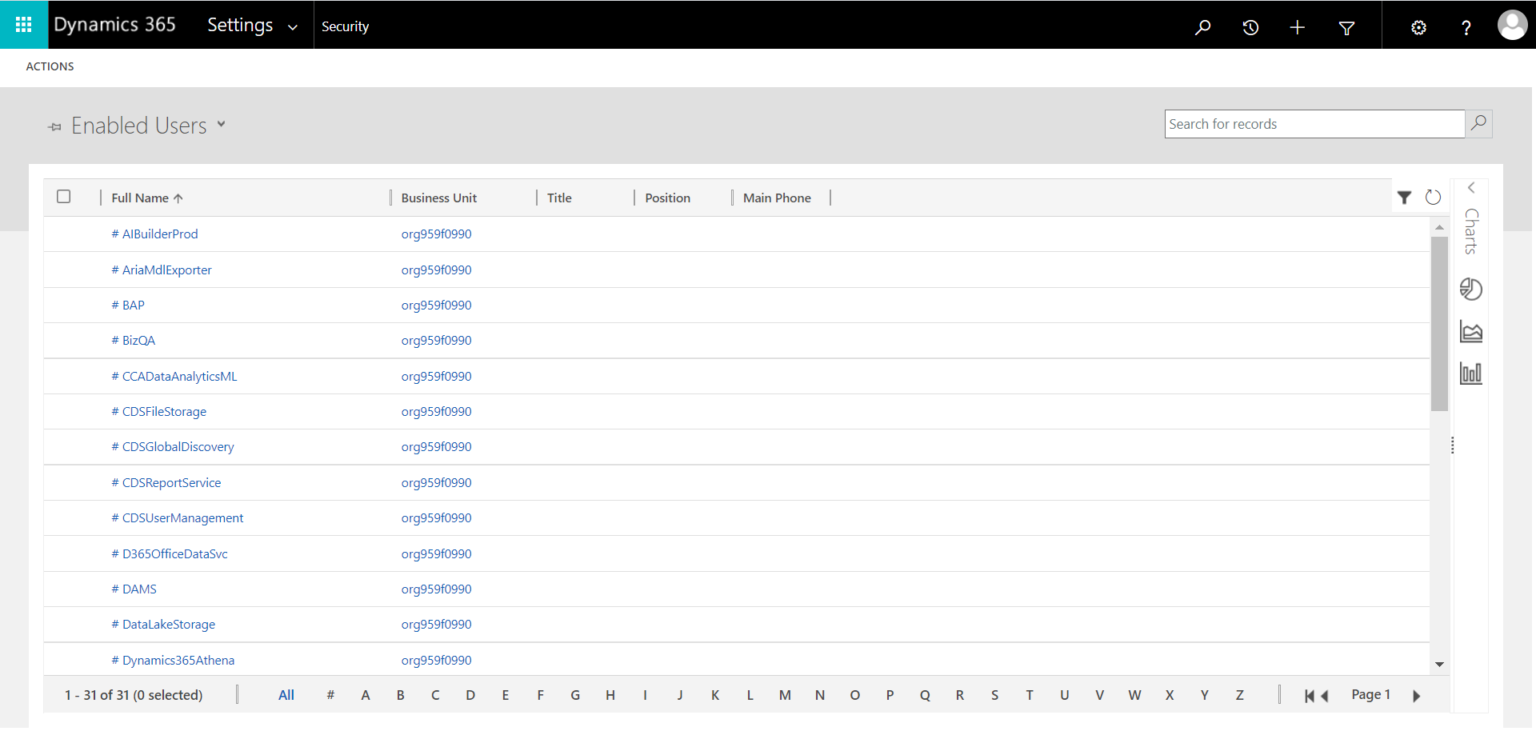The width and height of the screenshot is (1536, 731).
Task: Open the Dynamics 365 app launcher
Action: (x=20, y=24)
